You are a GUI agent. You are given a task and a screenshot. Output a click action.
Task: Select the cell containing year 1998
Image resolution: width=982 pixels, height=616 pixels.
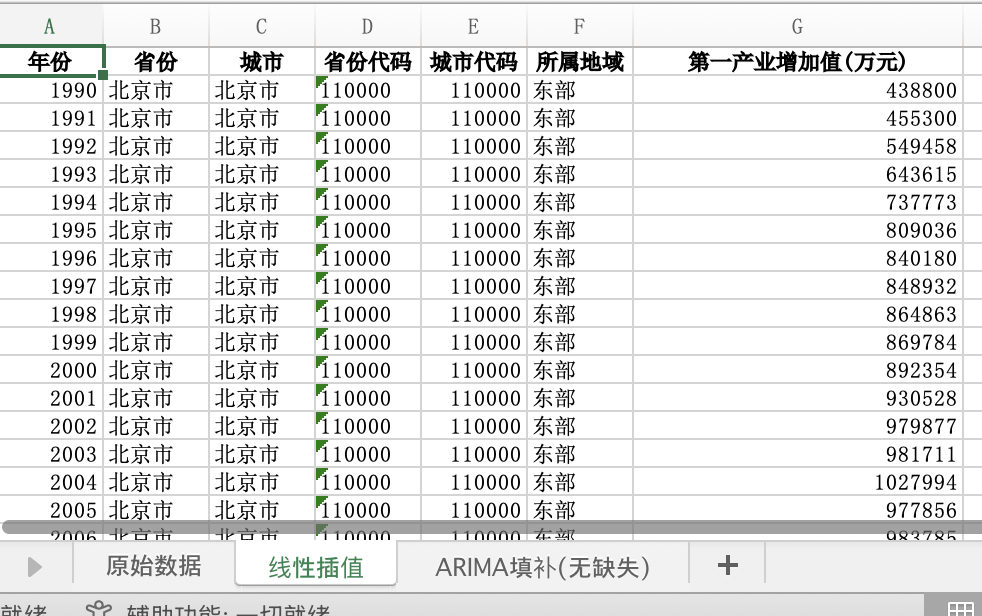[51, 314]
